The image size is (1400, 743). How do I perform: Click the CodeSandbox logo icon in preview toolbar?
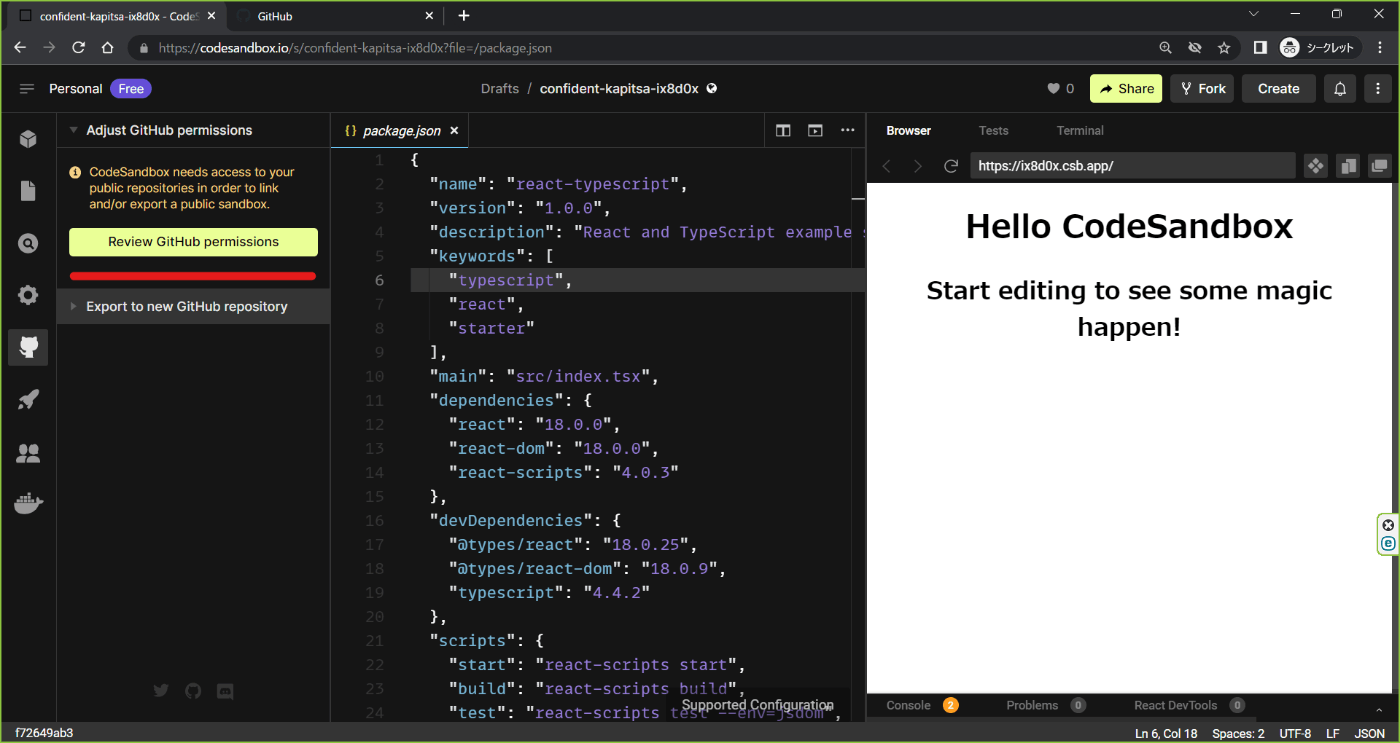coord(1316,166)
